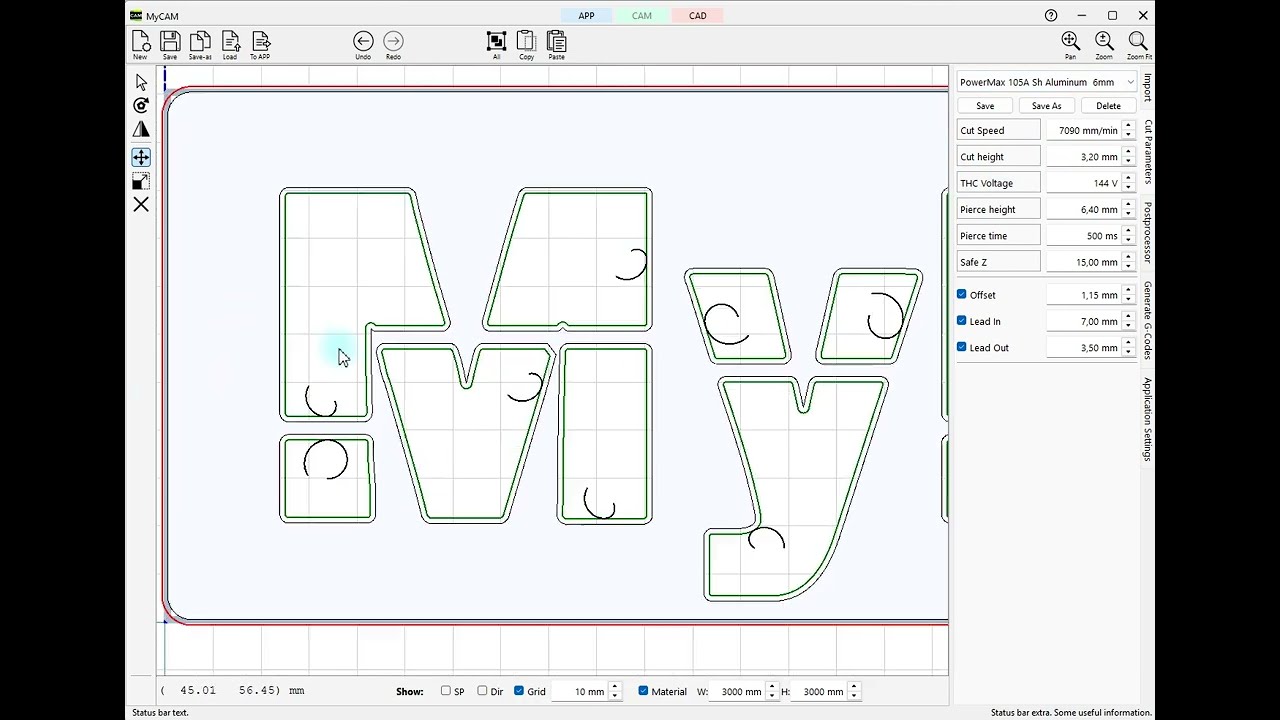Open the Import side tab
1280x720 pixels.
(x=1148, y=87)
